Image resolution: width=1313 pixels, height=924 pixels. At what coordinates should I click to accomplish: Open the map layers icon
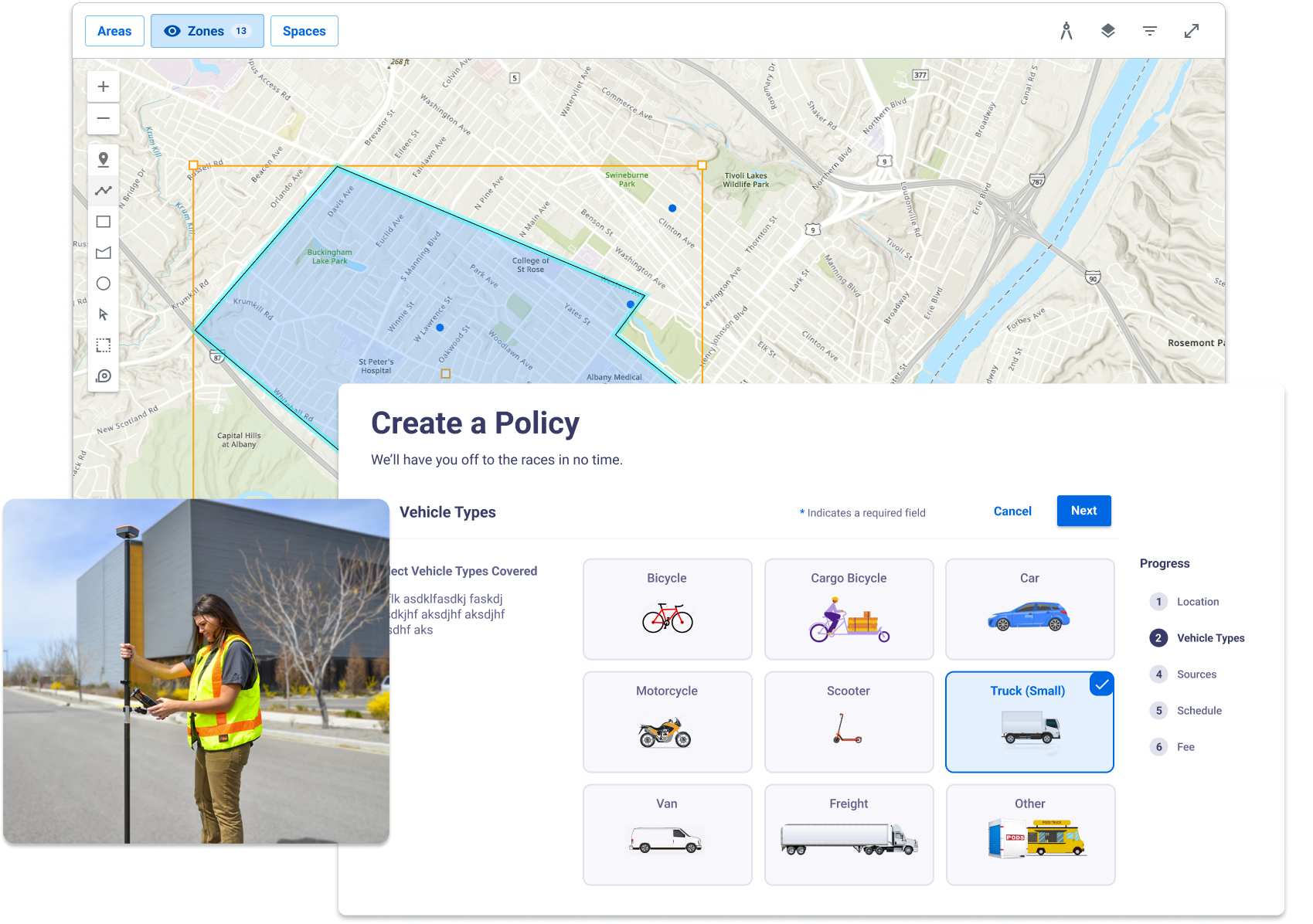pyautogui.click(x=1107, y=31)
